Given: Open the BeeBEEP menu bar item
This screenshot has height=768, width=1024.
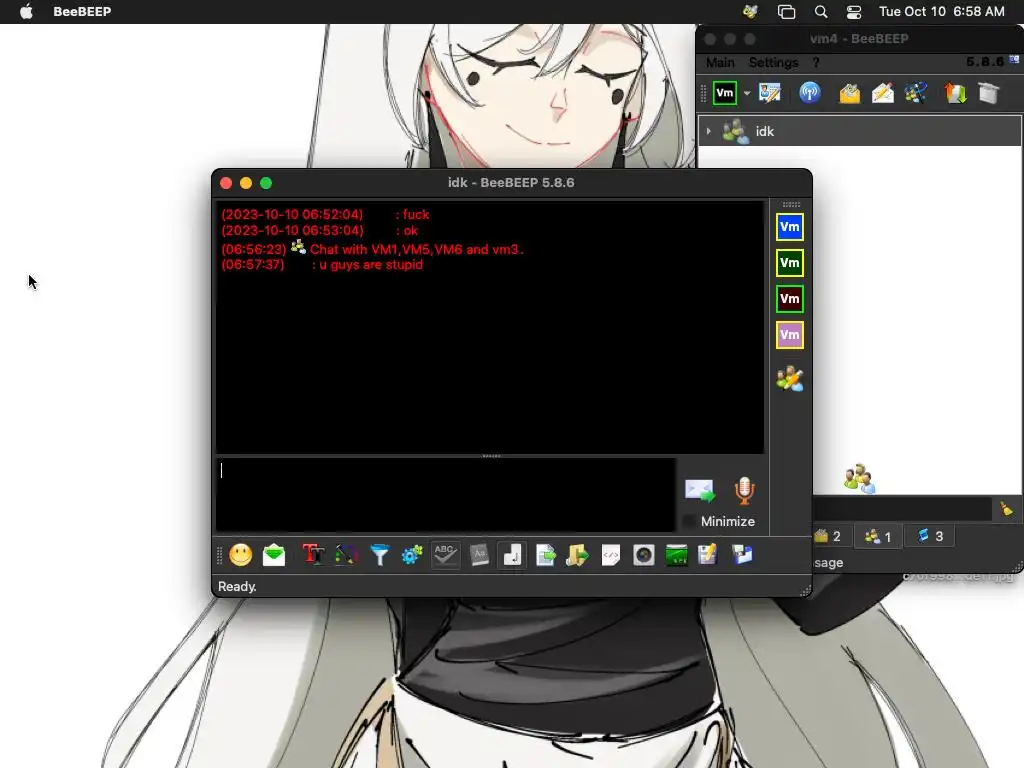Looking at the screenshot, I should 82,11.
